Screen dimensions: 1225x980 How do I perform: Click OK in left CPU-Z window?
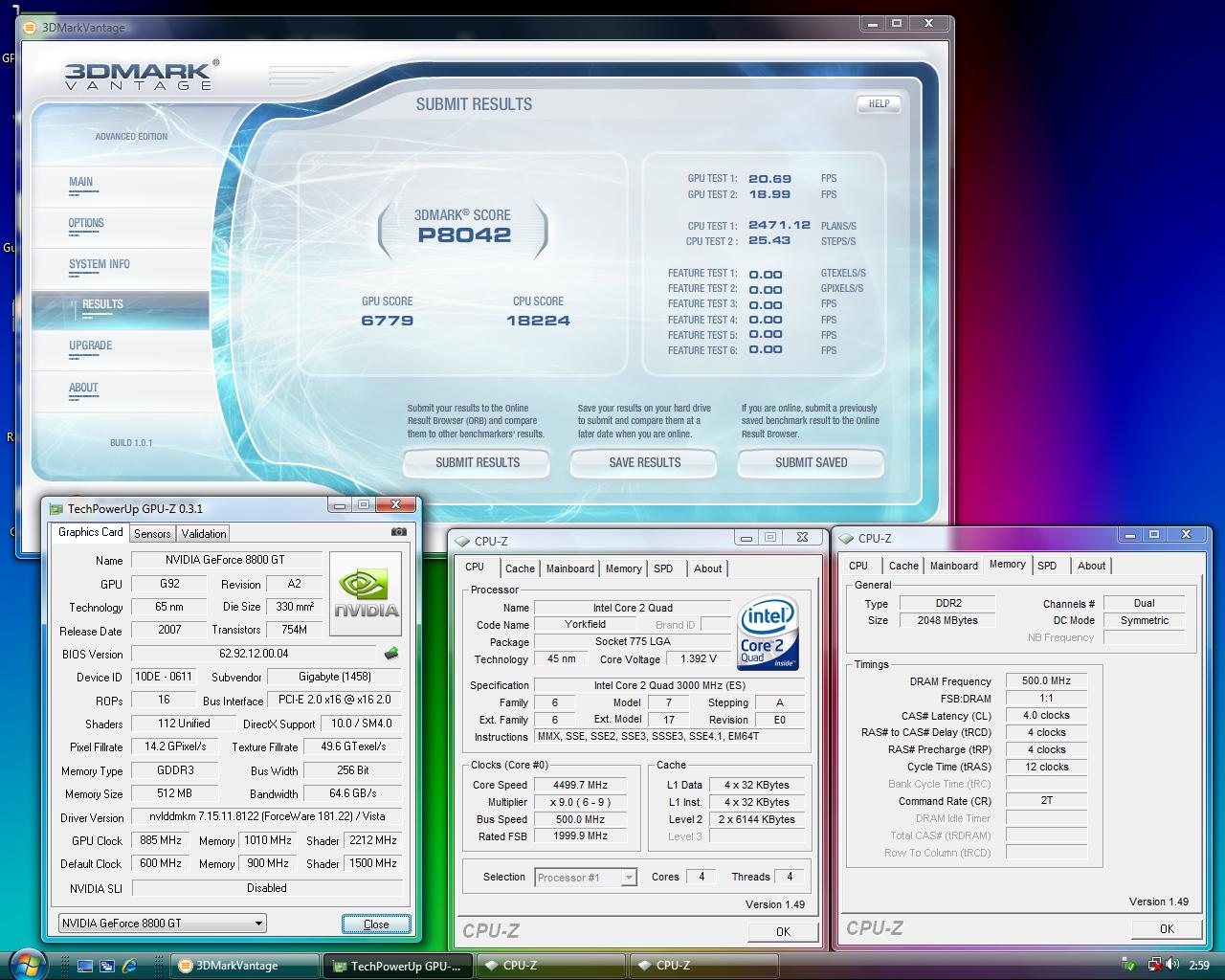783,931
